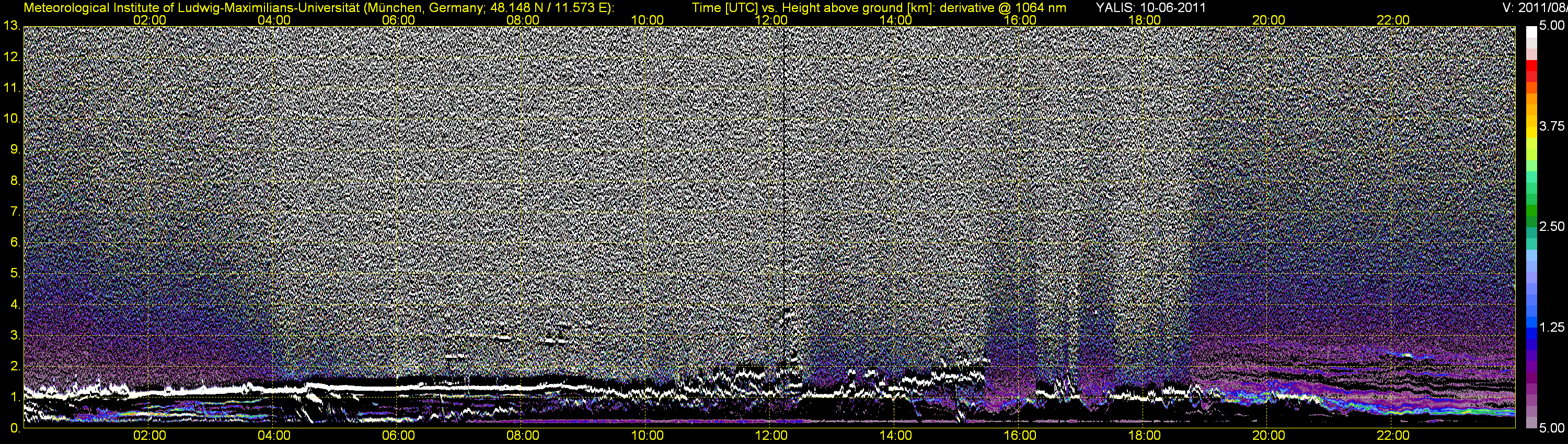Click the 20:00 label on the top time axis
The image size is (1568, 444).
pyautogui.click(x=1269, y=20)
